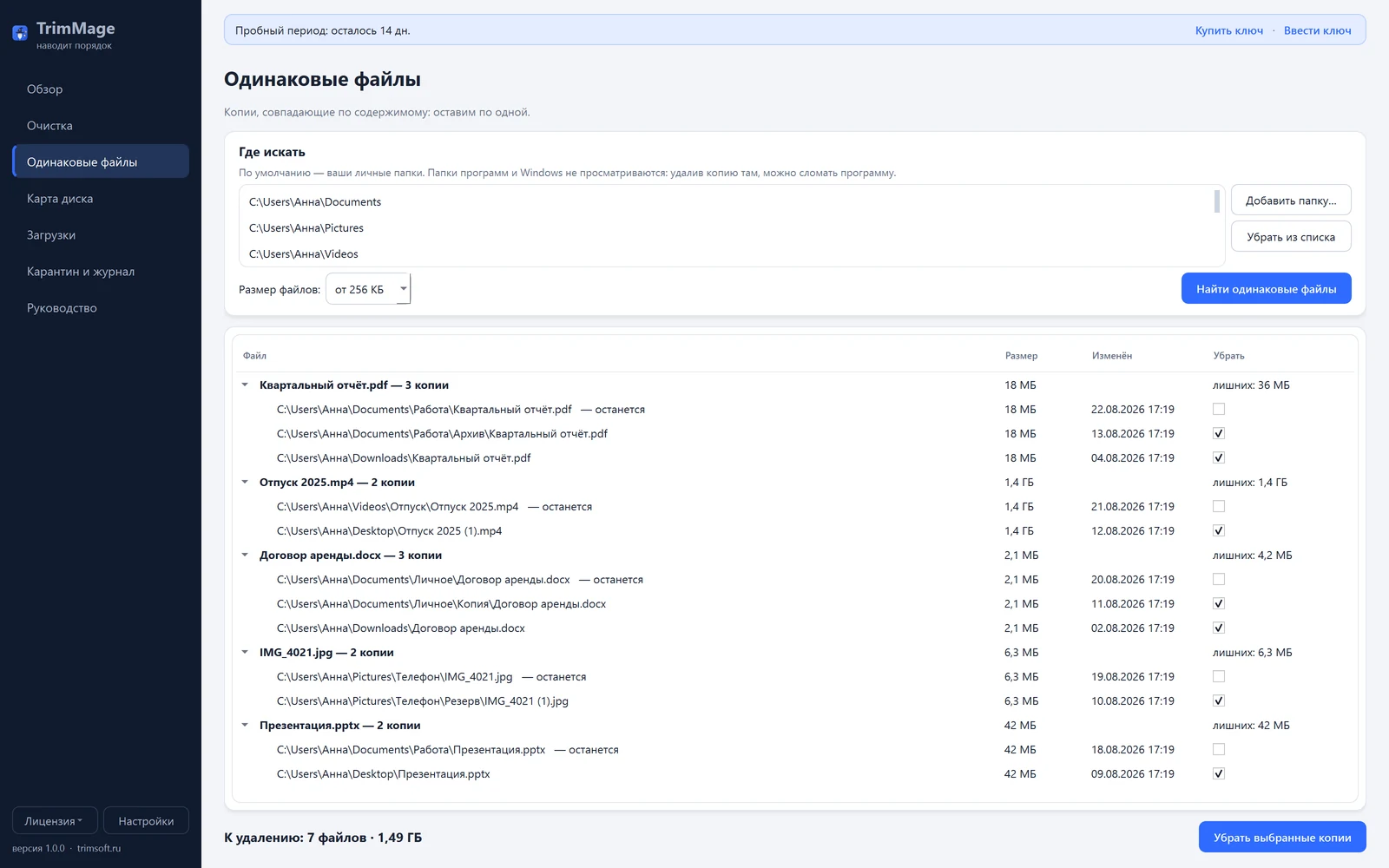Uncheck Копия\Договор аренды.docx checkbox
This screenshot has height=868, width=1389.
click(1219, 603)
